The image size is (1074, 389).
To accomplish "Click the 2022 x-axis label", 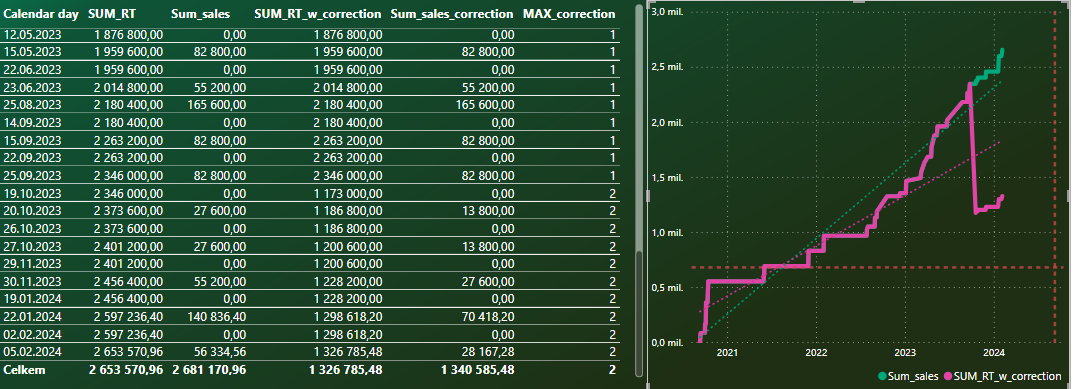I will (x=816, y=353).
